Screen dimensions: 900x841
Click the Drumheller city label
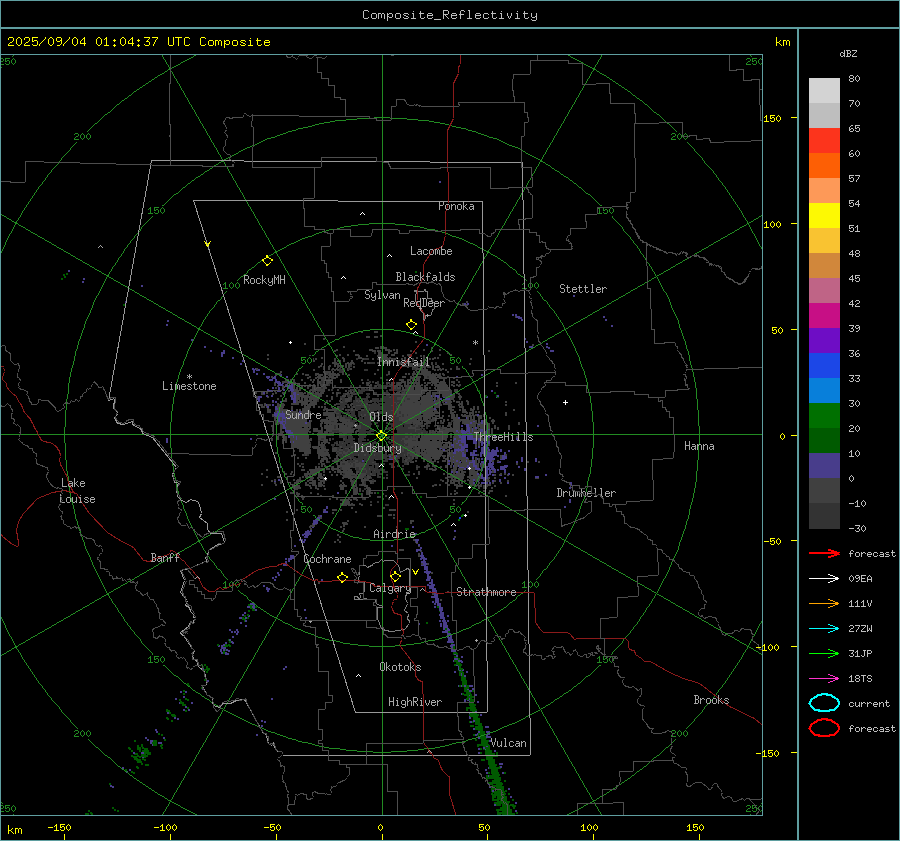coord(586,493)
